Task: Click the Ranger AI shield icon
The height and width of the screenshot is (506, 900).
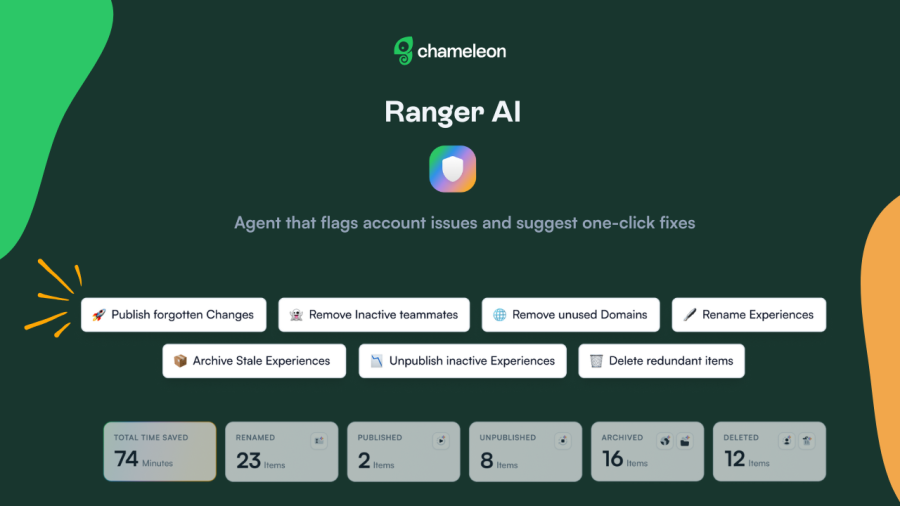Action: [452, 169]
